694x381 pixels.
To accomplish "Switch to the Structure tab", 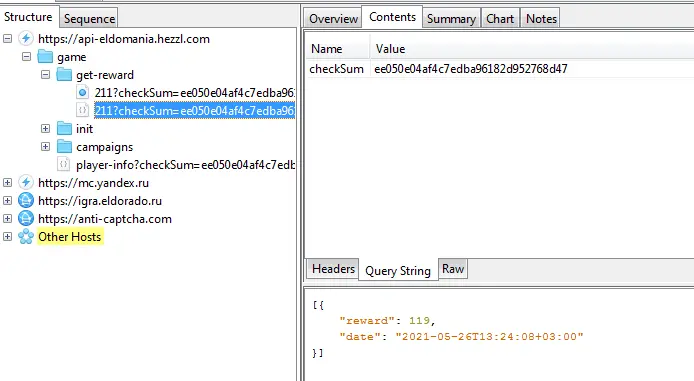I will tap(29, 17).
